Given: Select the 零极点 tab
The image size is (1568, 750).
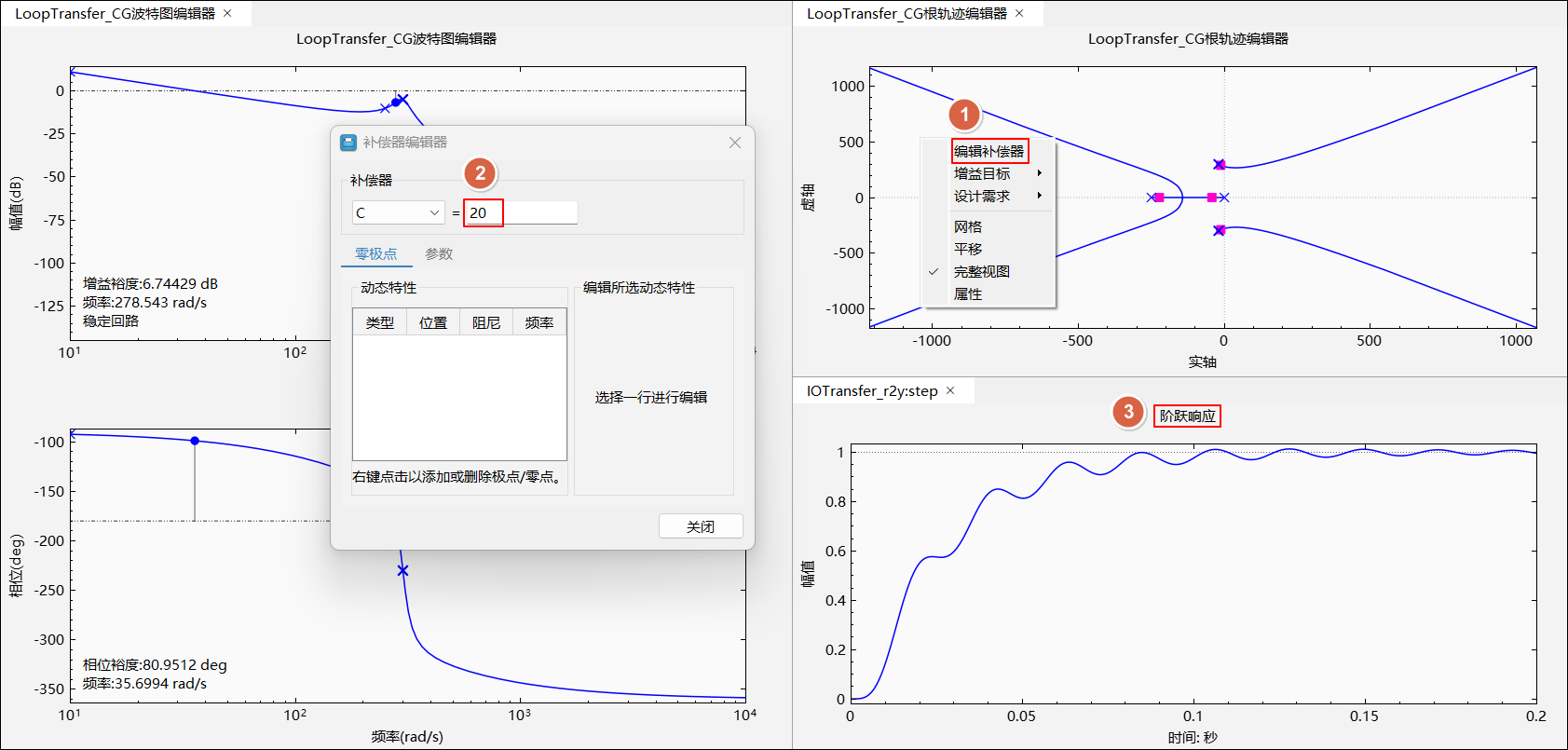Looking at the screenshot, I should (x=375, y=254).
